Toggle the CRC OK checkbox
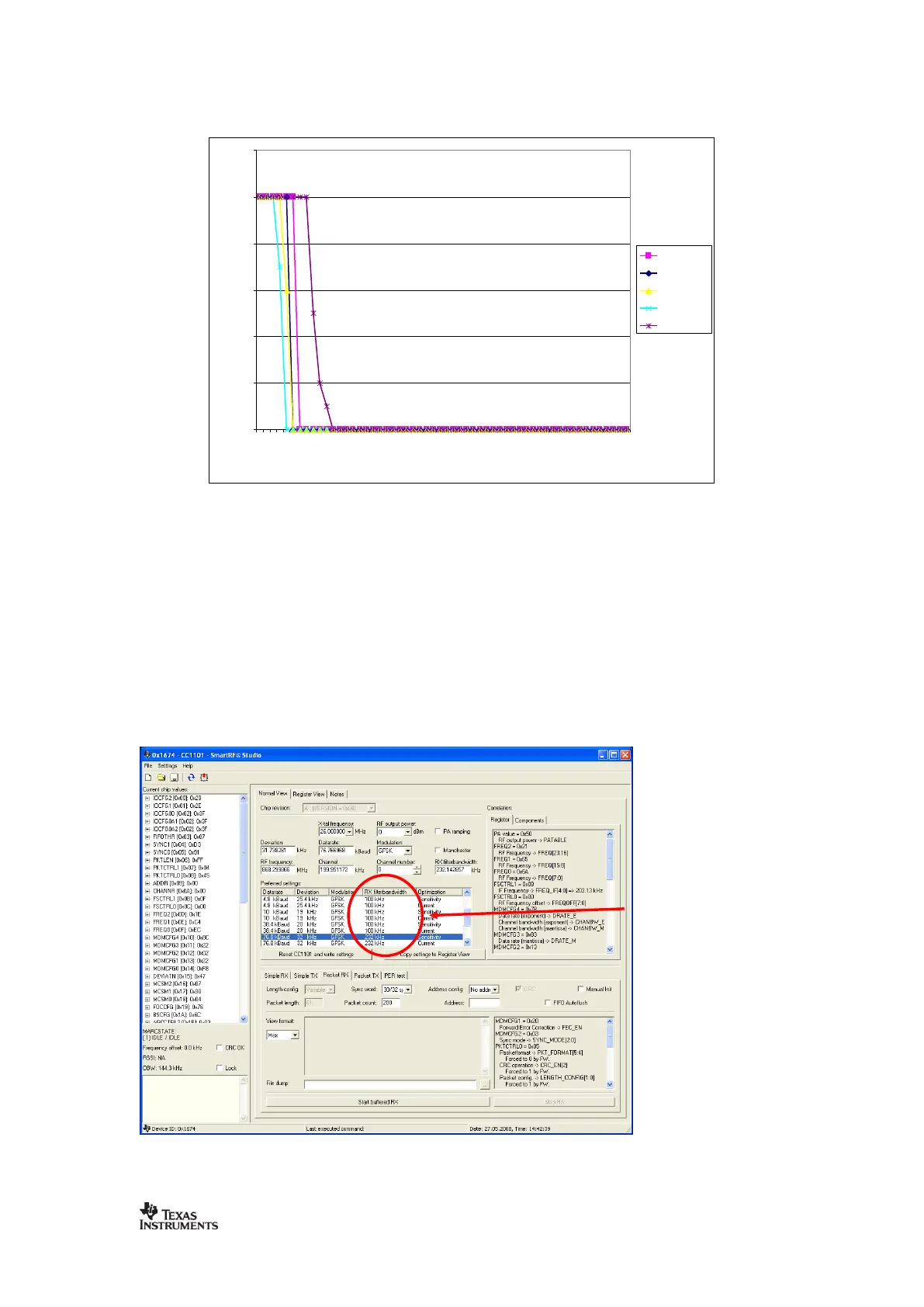 tap(220, 1048)
